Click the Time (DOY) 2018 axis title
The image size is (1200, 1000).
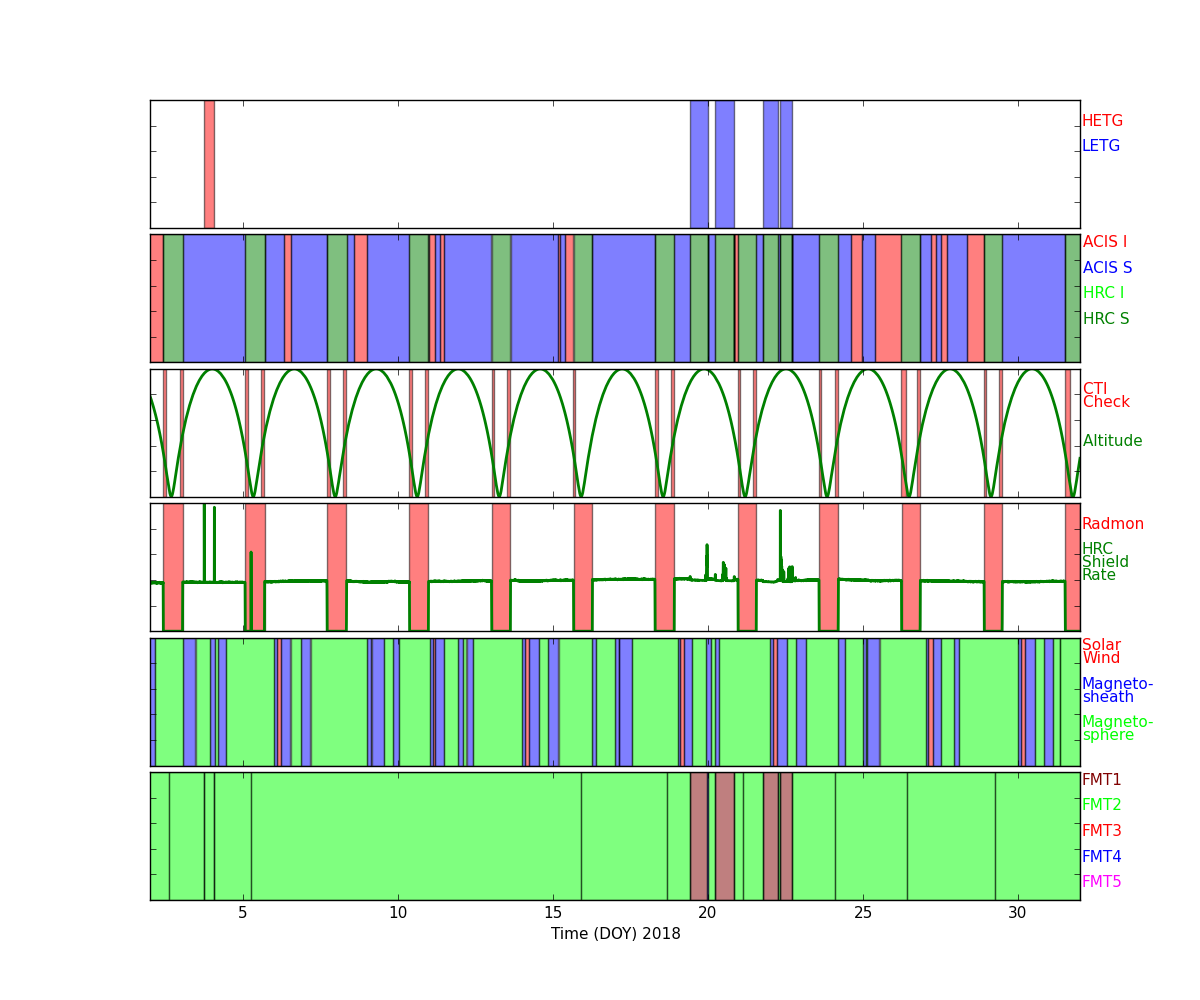(x=615, y=934)
